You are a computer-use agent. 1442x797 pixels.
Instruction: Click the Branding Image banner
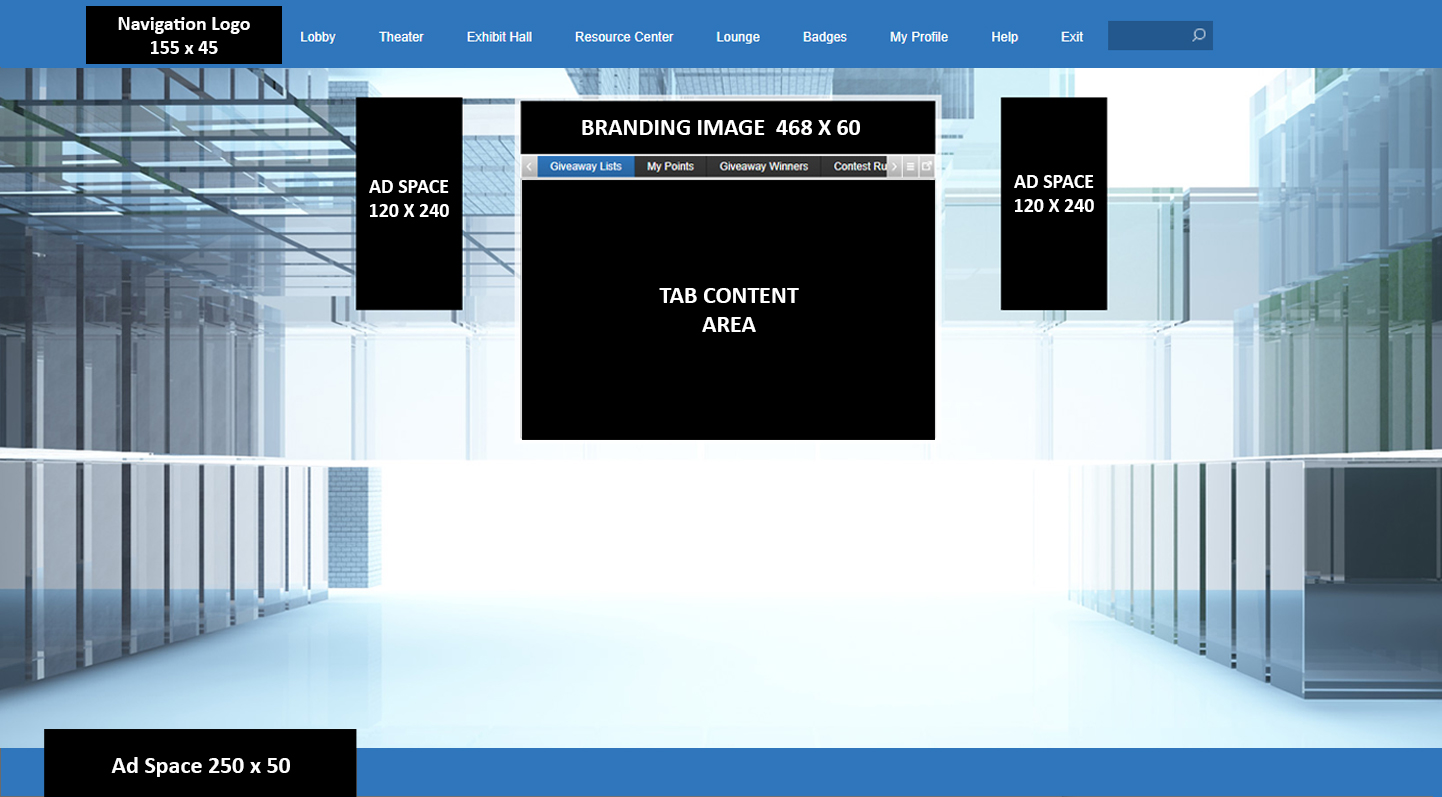point(728,127)
